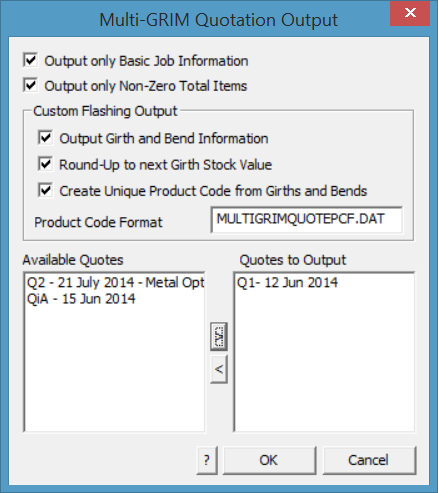Viewport: 438px width, 493px height.
Task: Click the Cancel button
Action: click(369, 460)
